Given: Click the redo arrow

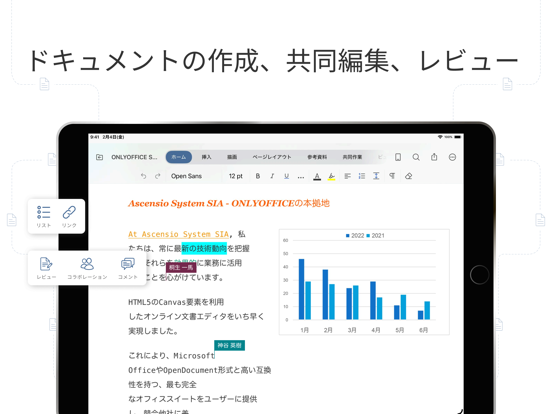Looking at the screenshot, I should [157, 176].
